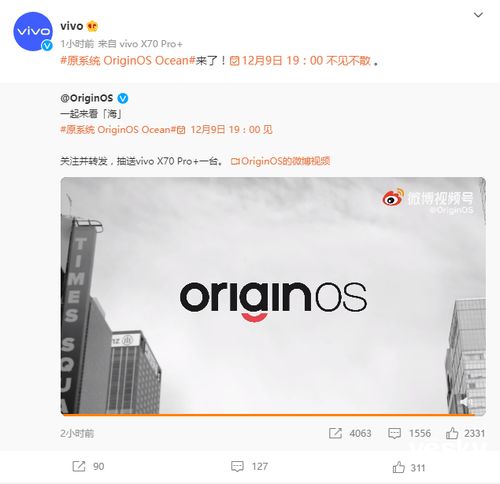500x484 pixels.
Task: Click the 2小时前 timestamp of the original post
Action: coord(77,433)
